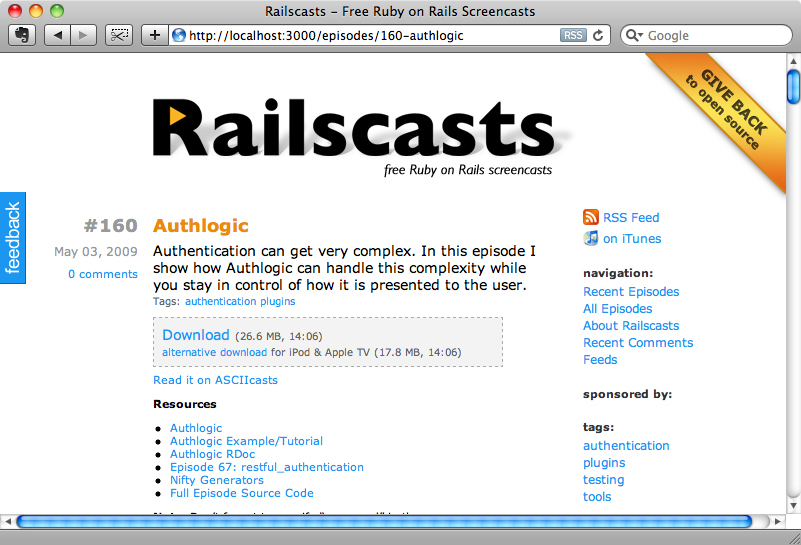Open the blue feedback side tab
The height and width of the screenshot is (545, 801).
13,238
